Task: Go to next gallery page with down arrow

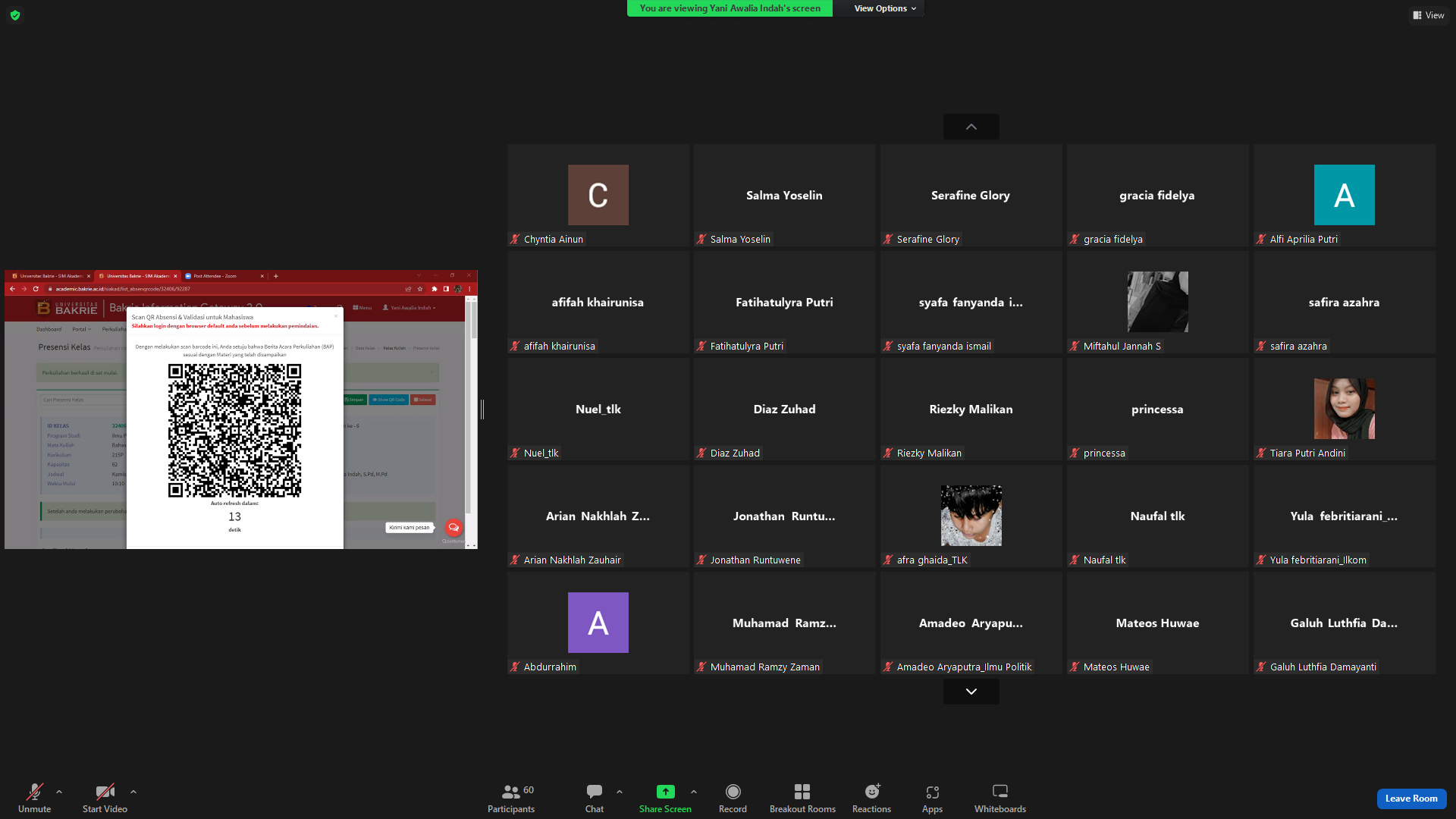Action: pos(971,692)
